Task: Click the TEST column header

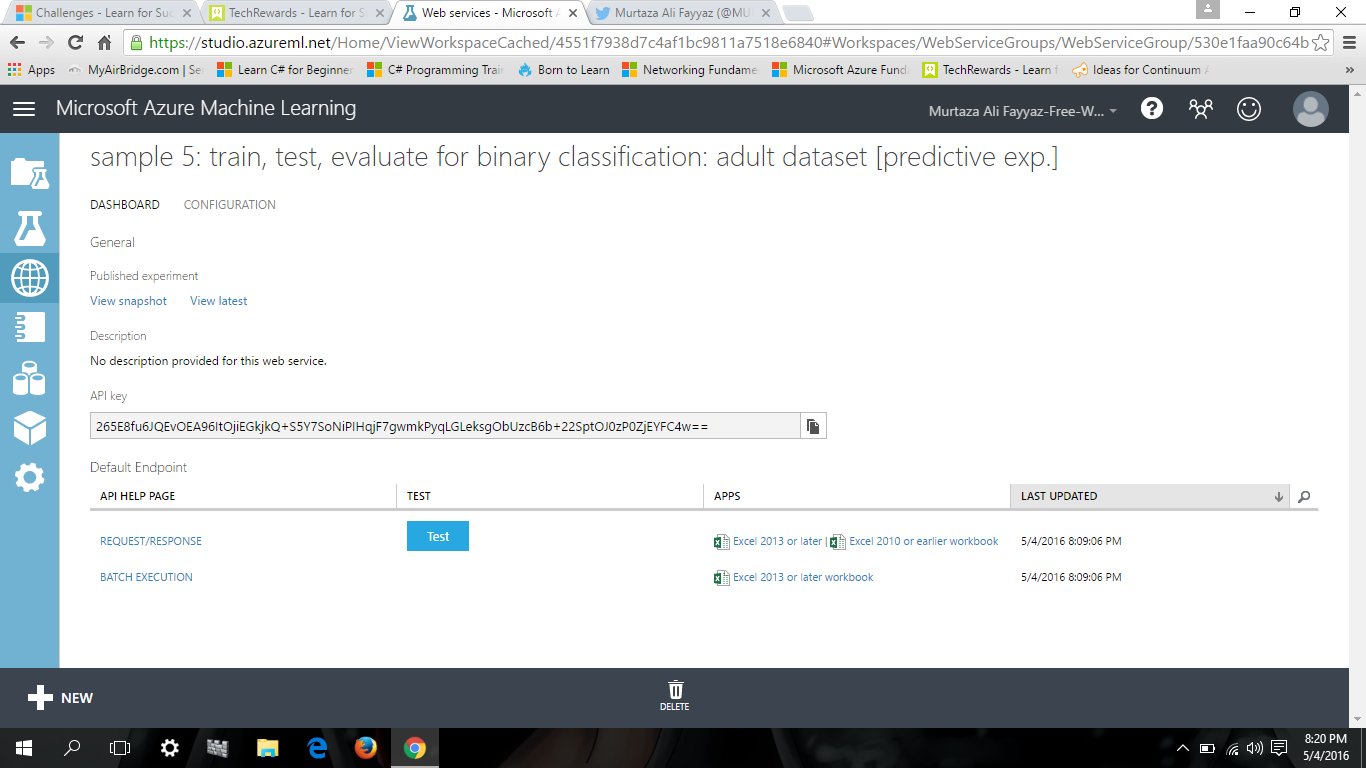Action: [x=419, y=496]
